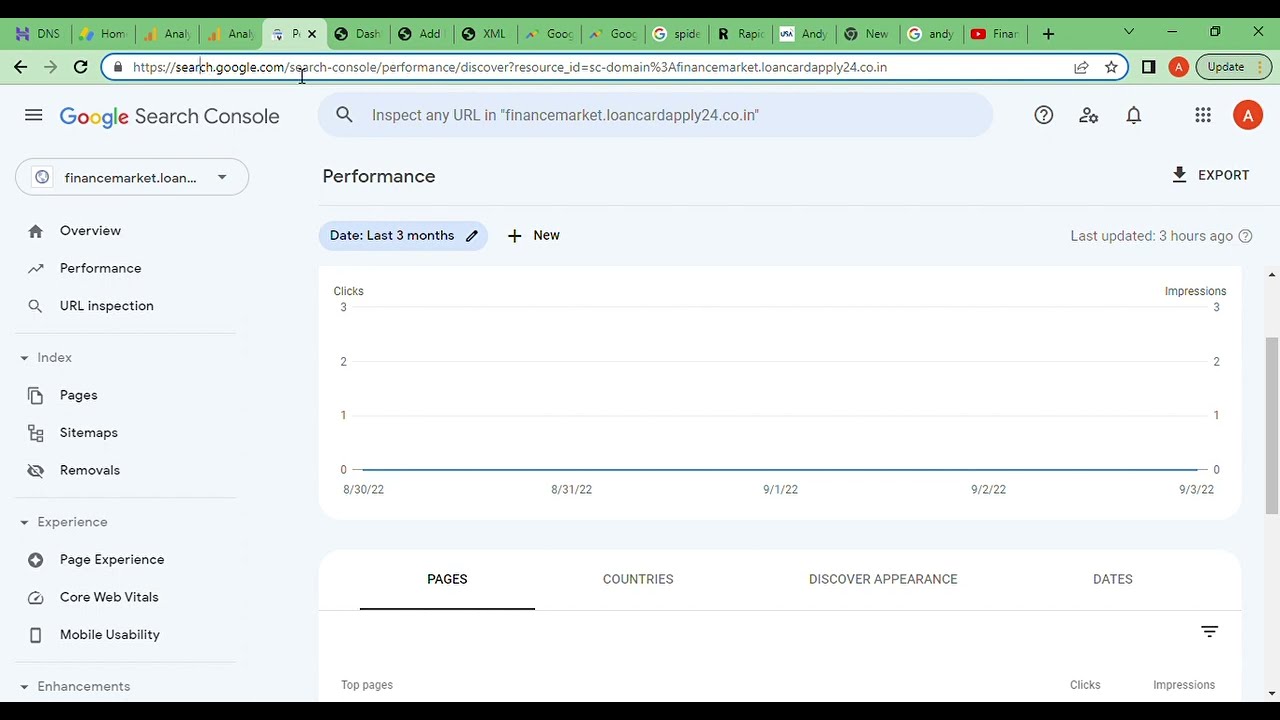Click the URL inspect search field
The height and width of the screenshot is (720, 1280).
(x=655, y=115)
